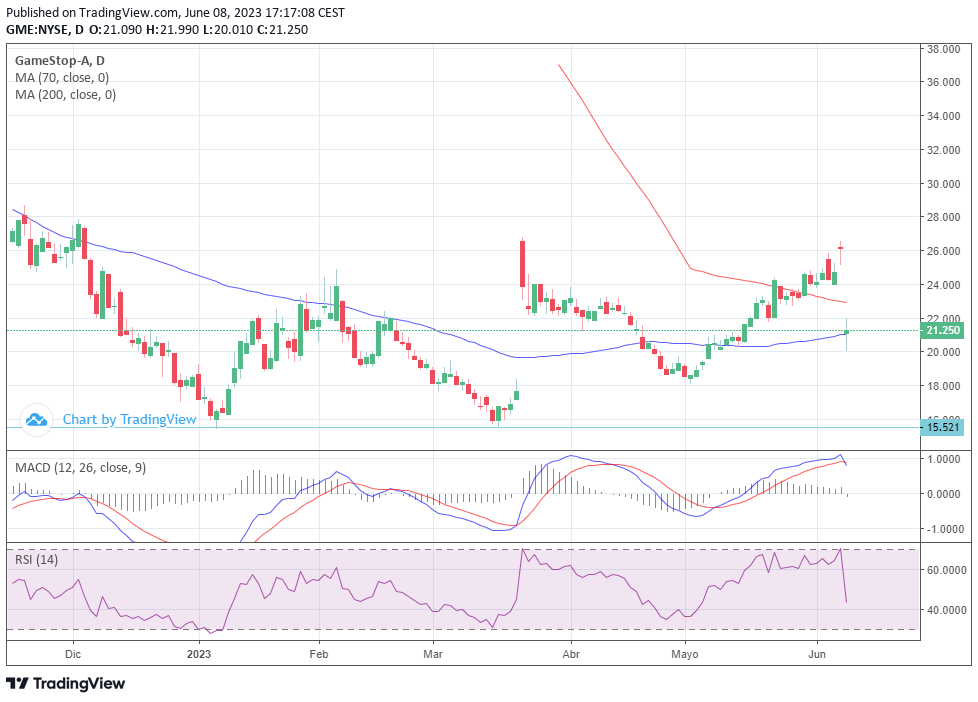The height and width of the screenshot is (702, 978).
Task: Click the 18.000 price axis label
Action: 944,386
